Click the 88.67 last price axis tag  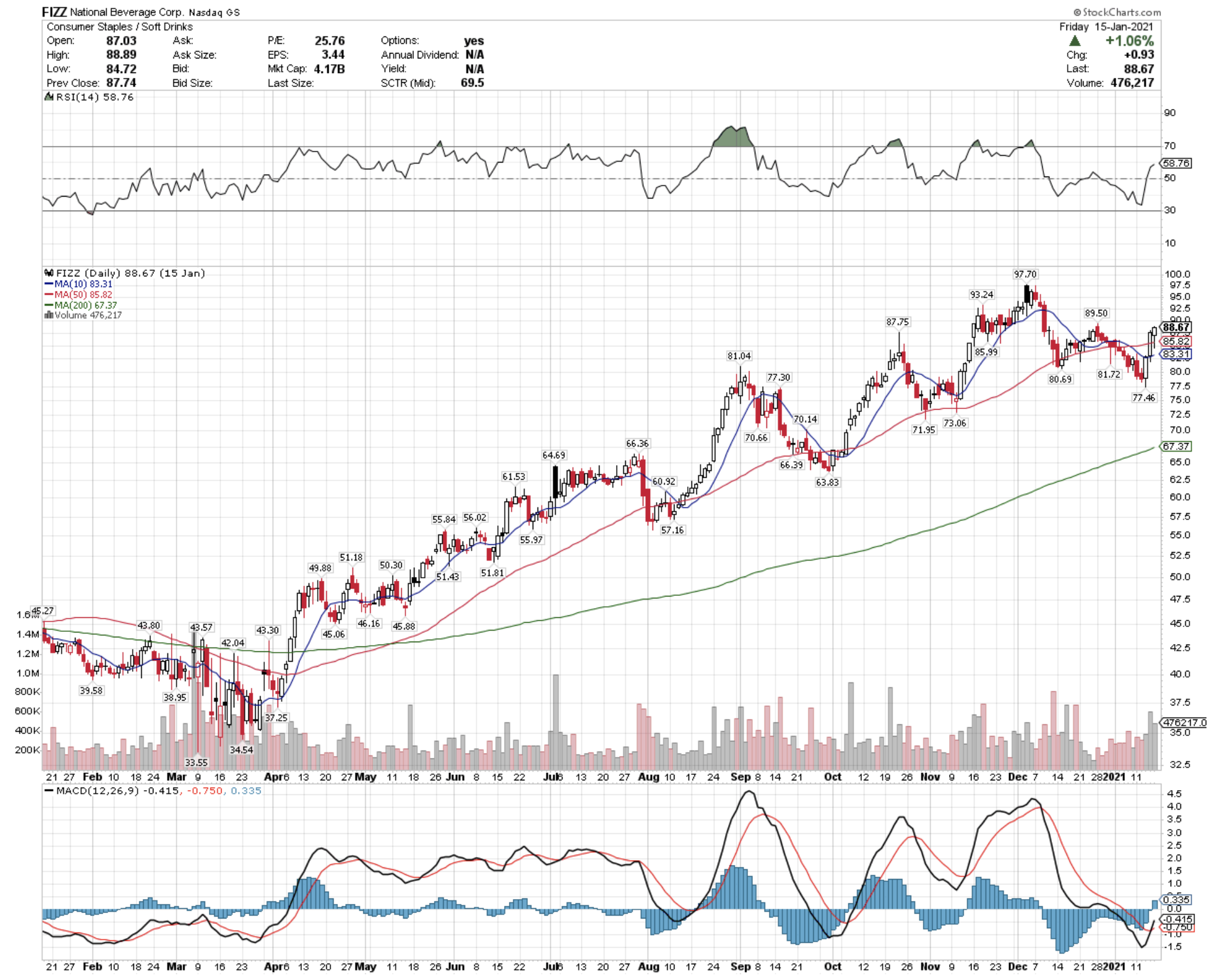[1176, 327]
